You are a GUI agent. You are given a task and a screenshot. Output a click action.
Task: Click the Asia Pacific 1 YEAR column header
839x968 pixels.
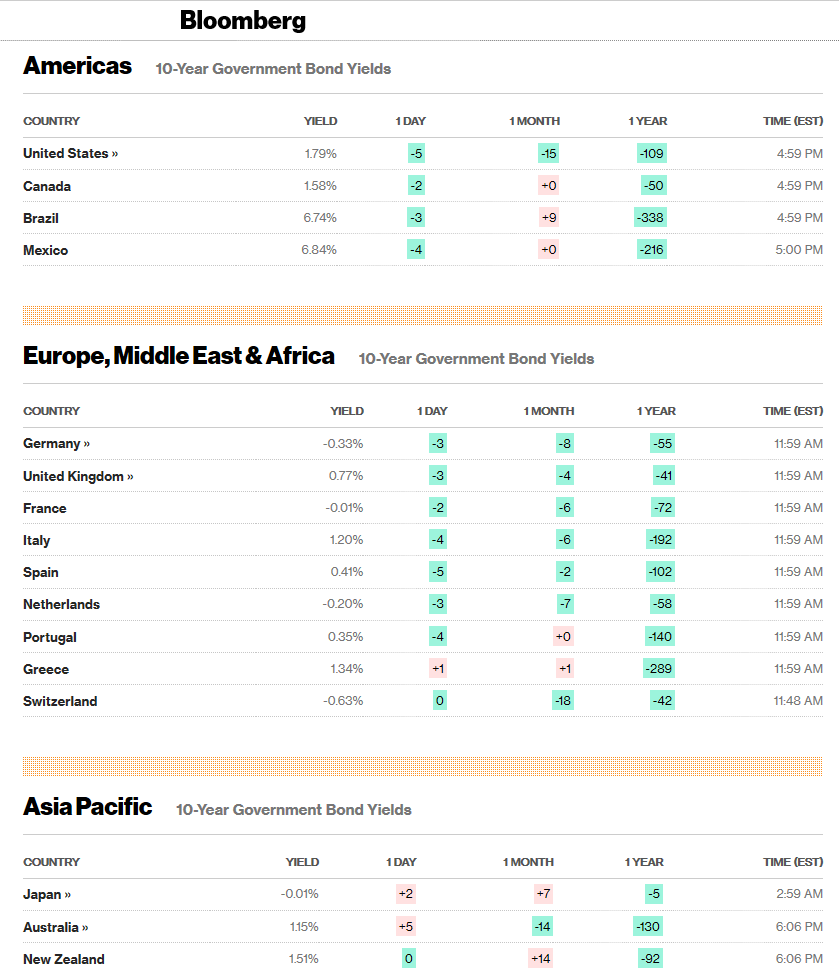[644, 862]
